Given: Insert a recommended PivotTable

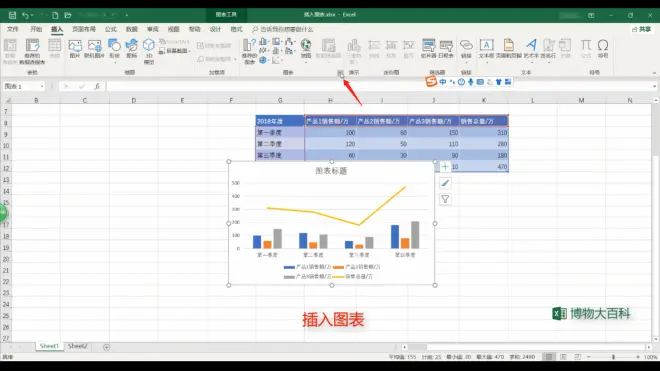Looking at the screenshot, I should point(32,51).
